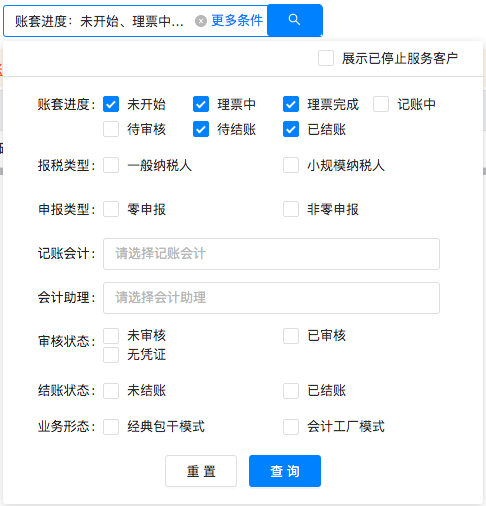Check the 零申报 option
Screen dimensions: 486x506
[111, 209]
